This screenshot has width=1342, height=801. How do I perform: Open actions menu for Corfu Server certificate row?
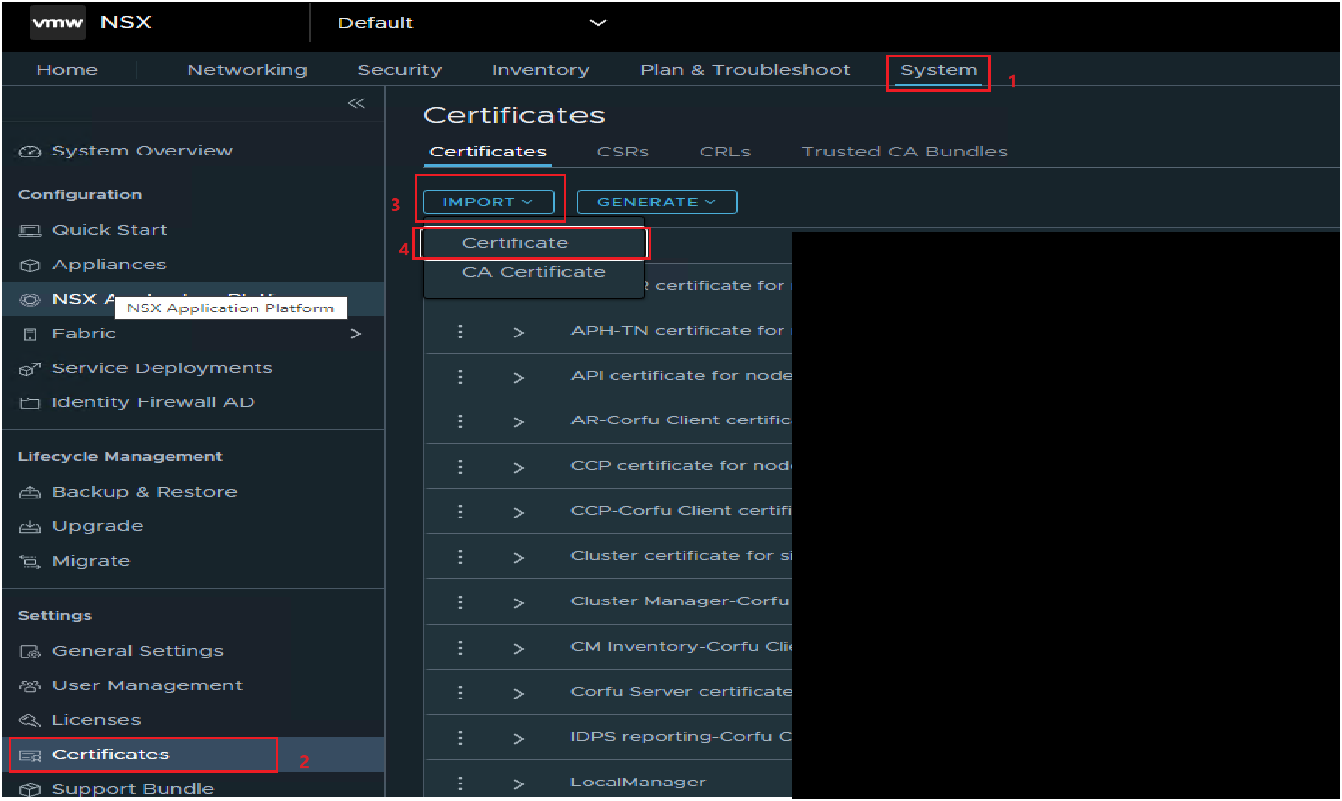(x=460, y=692)
